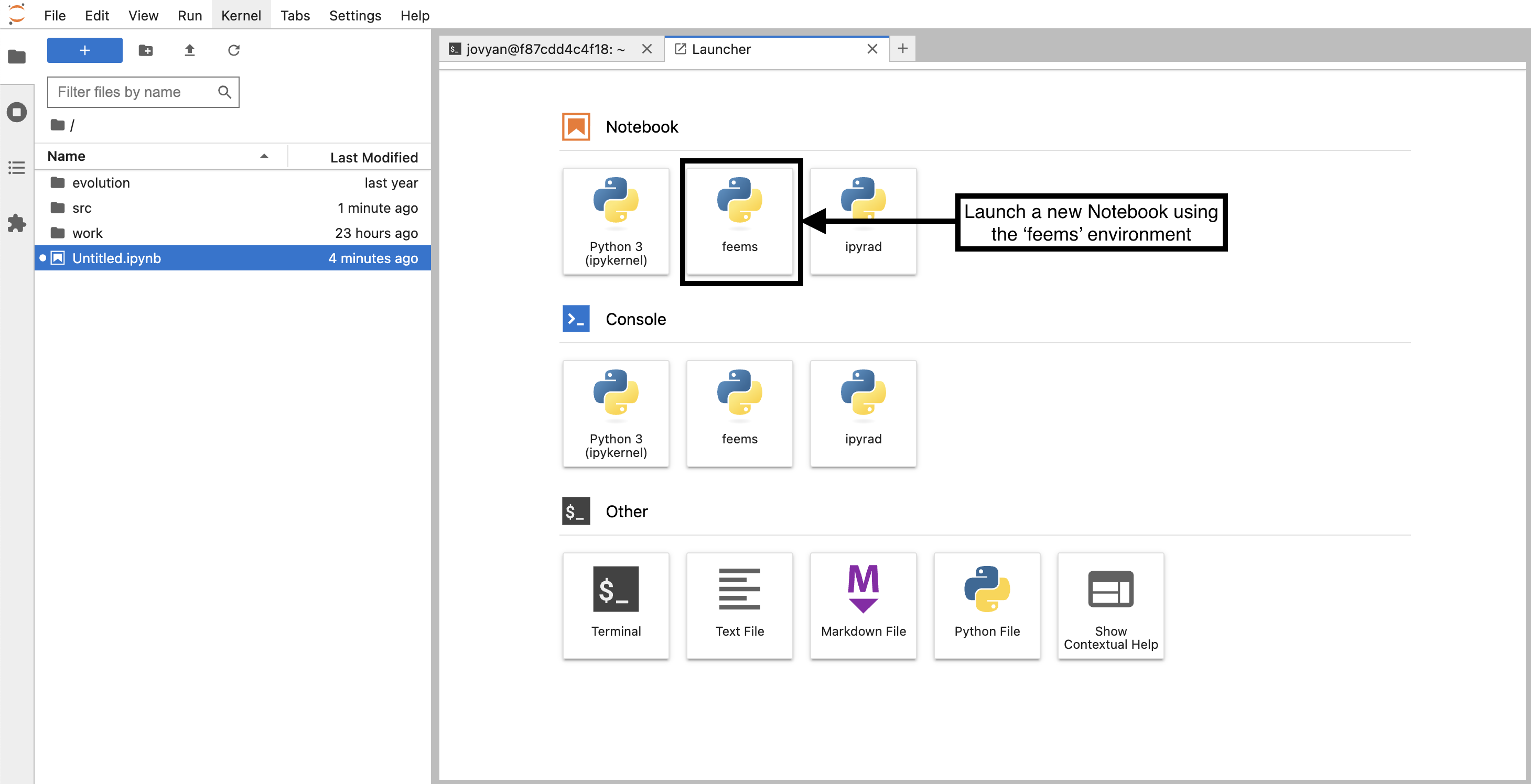The width and height of the screenshot is (1531, 784).
Task: Open the View menu
Action: coord(143,15)
